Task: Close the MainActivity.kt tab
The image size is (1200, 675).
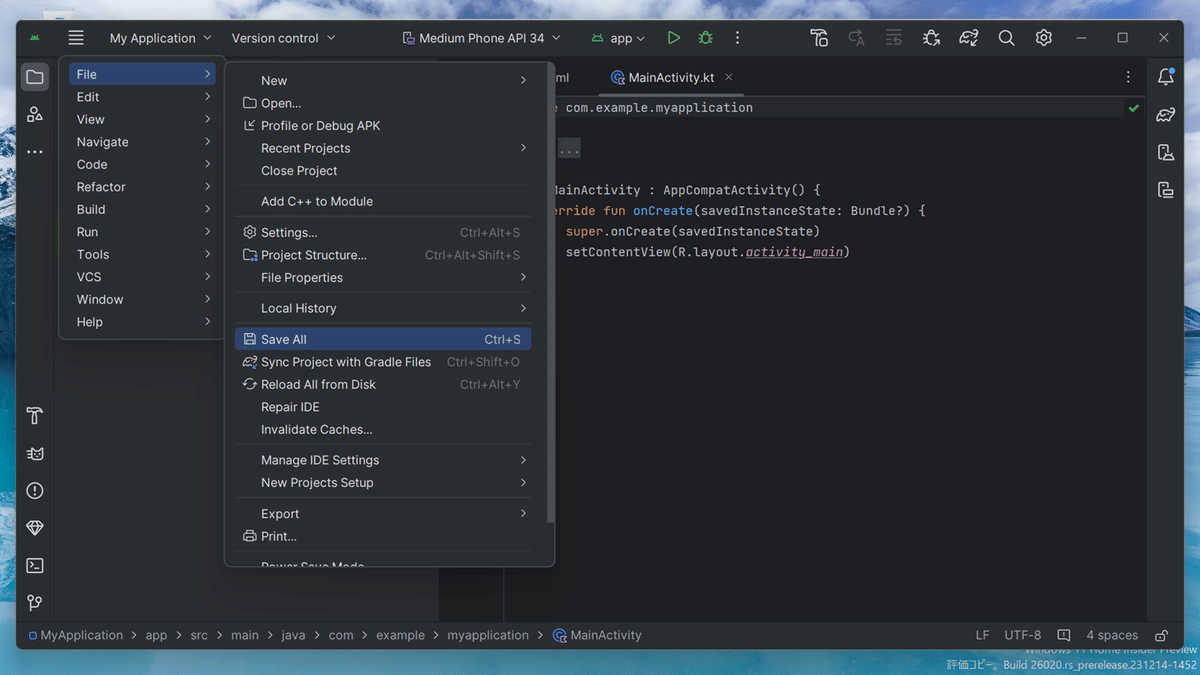Action: click(x=728, y=77)
